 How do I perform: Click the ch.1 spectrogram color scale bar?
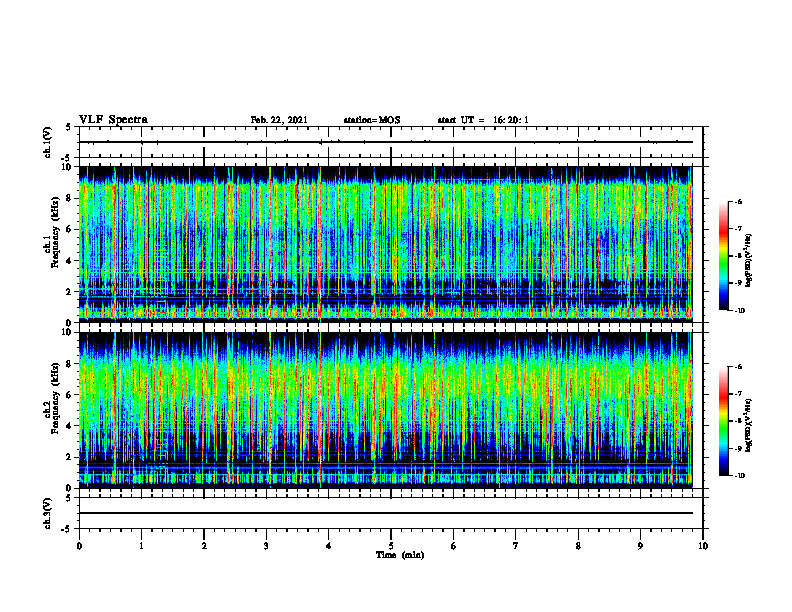(x=724, y=256)
